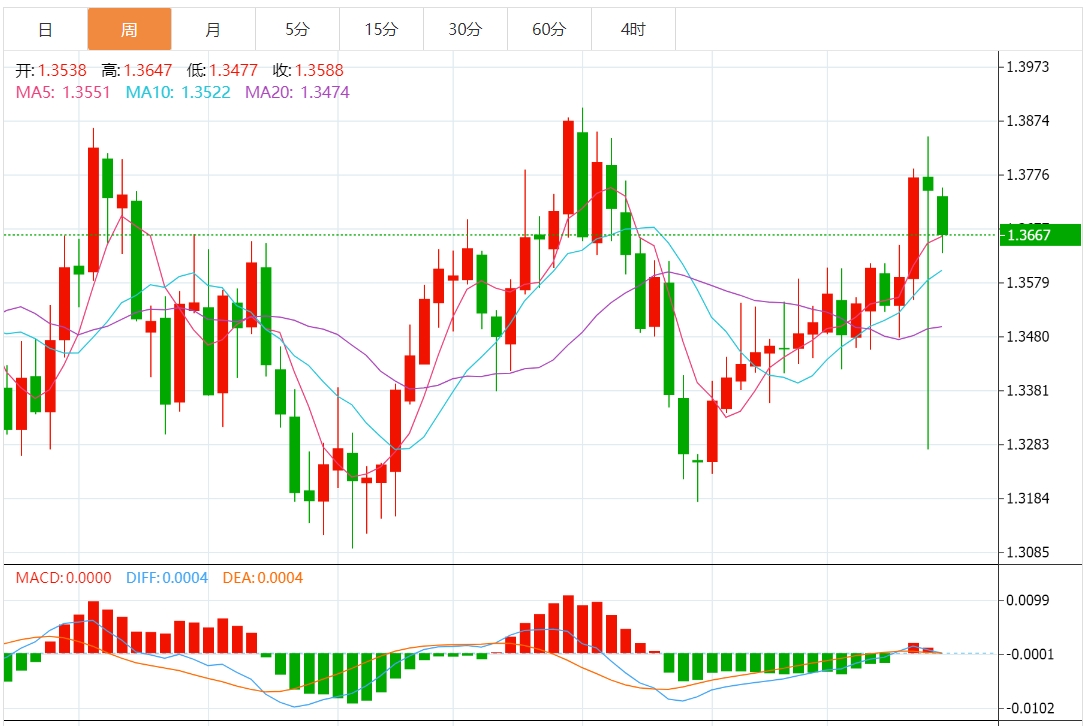
Task: Click the low price 1.3477
Action: pyautogui.click(x=233, y=70)
